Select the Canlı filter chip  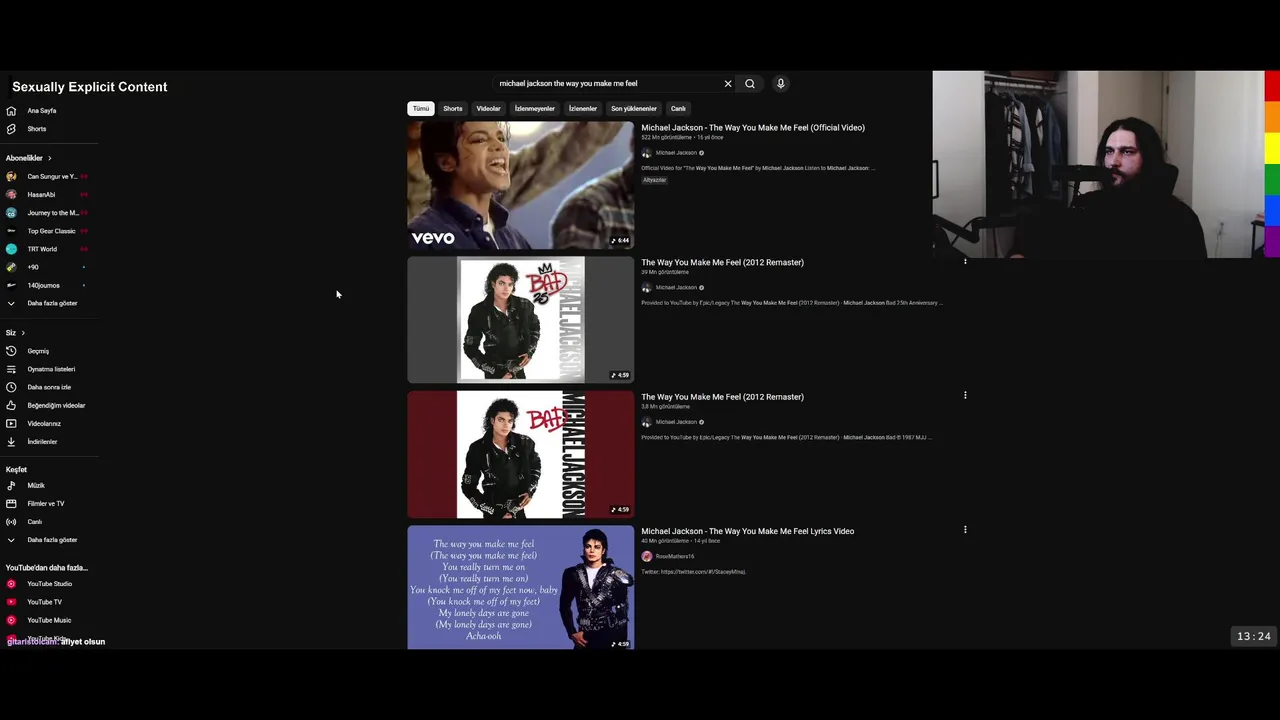click(678, 108)
